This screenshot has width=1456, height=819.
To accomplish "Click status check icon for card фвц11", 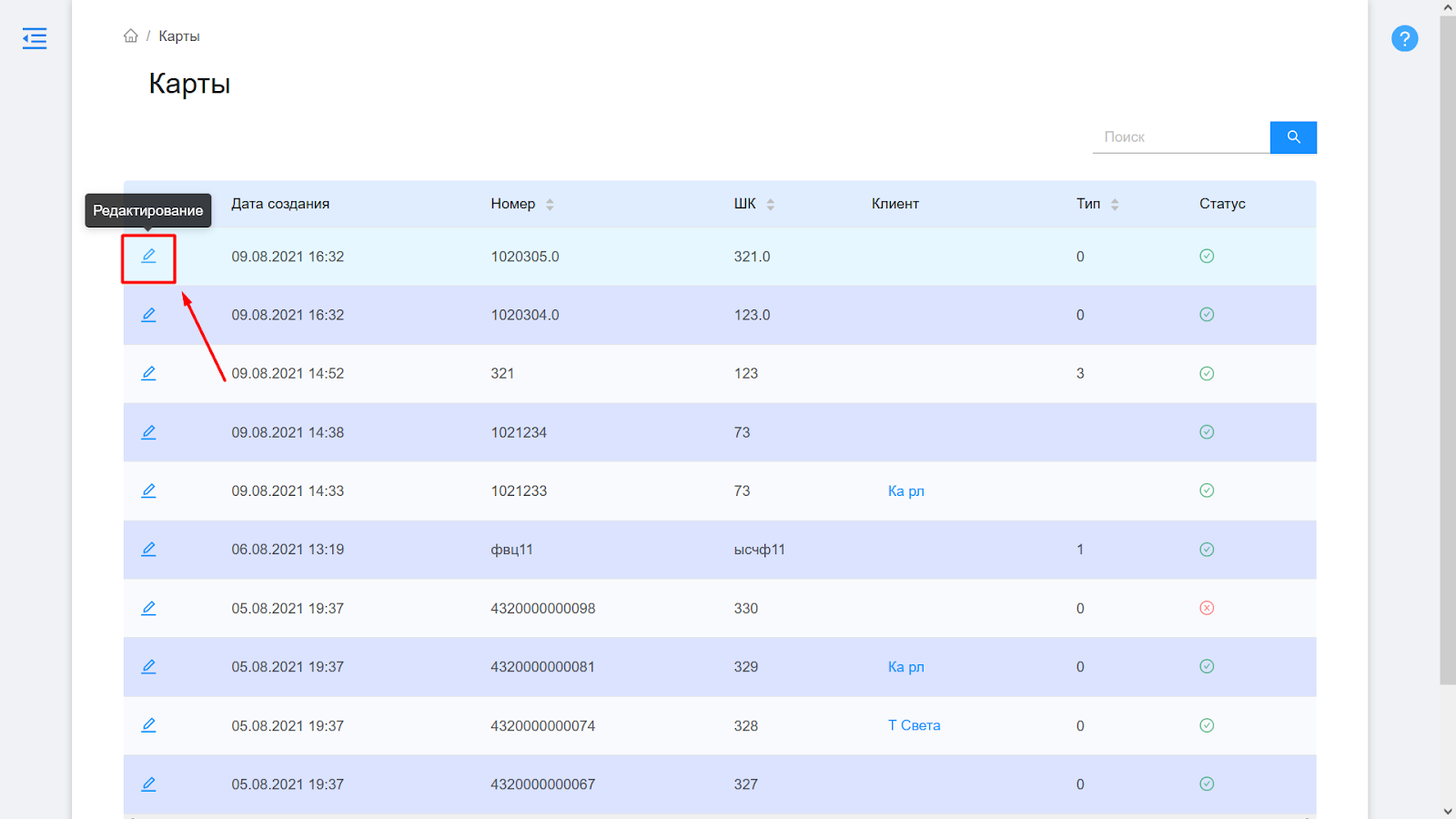I will (1207, 549).
